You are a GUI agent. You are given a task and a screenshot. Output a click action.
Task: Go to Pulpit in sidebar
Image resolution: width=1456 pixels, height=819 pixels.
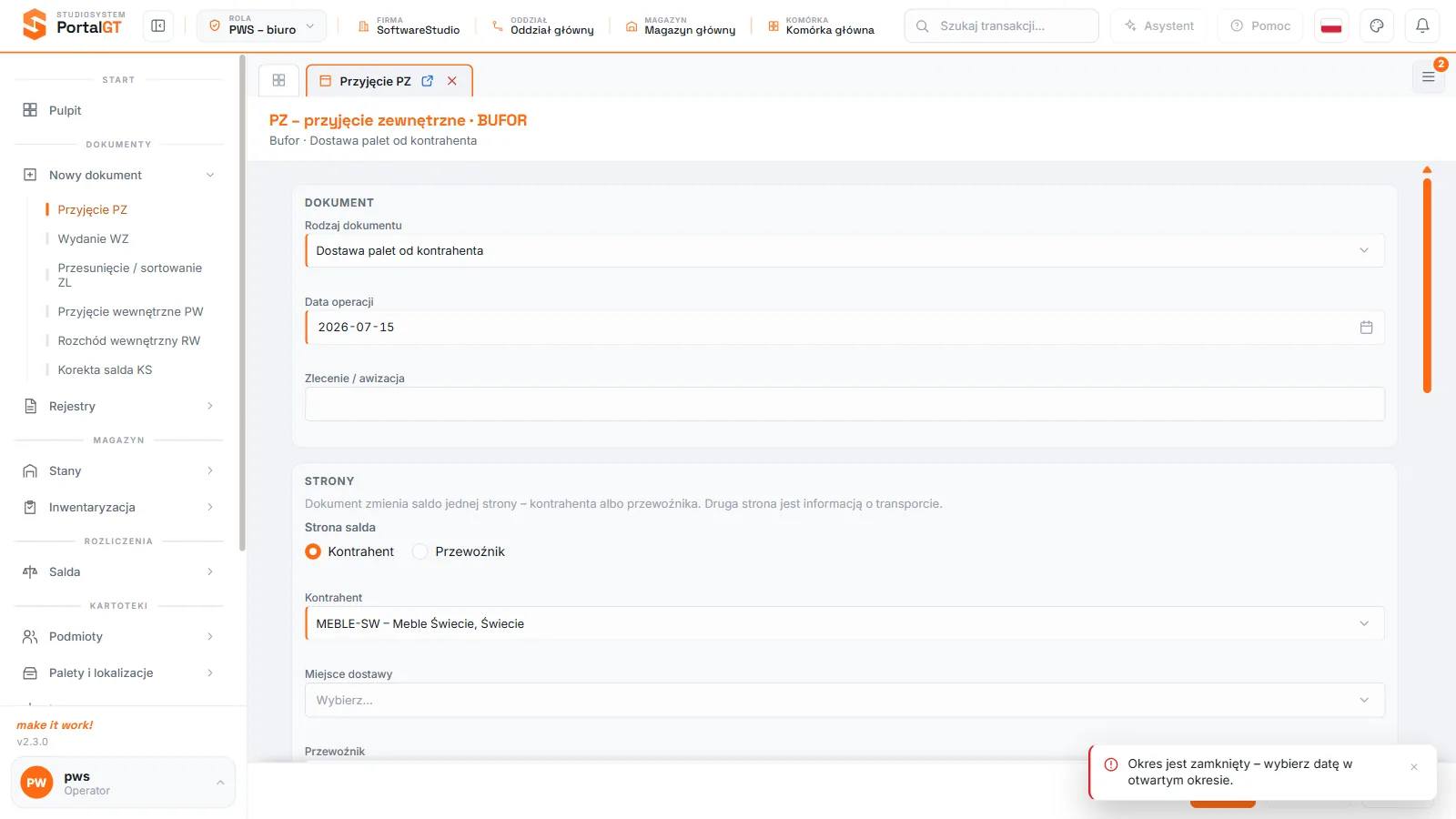[x=119, y=110]
